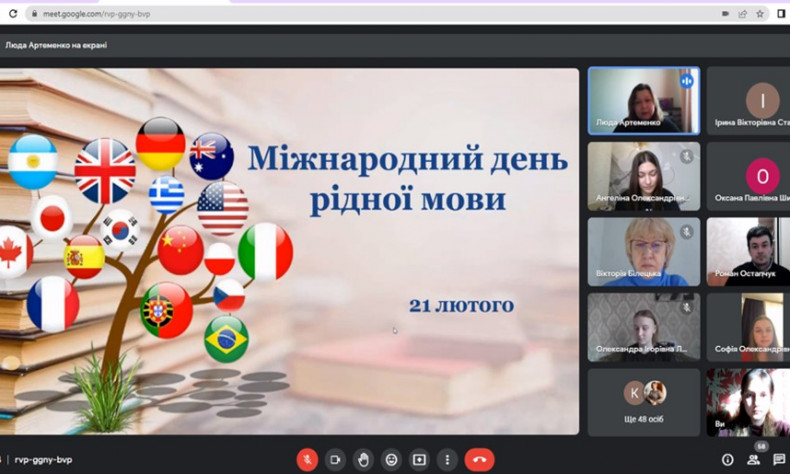Click the '21 лютого' date text
The width and height of the screenshot is (790, 474).
coord(462,305)
